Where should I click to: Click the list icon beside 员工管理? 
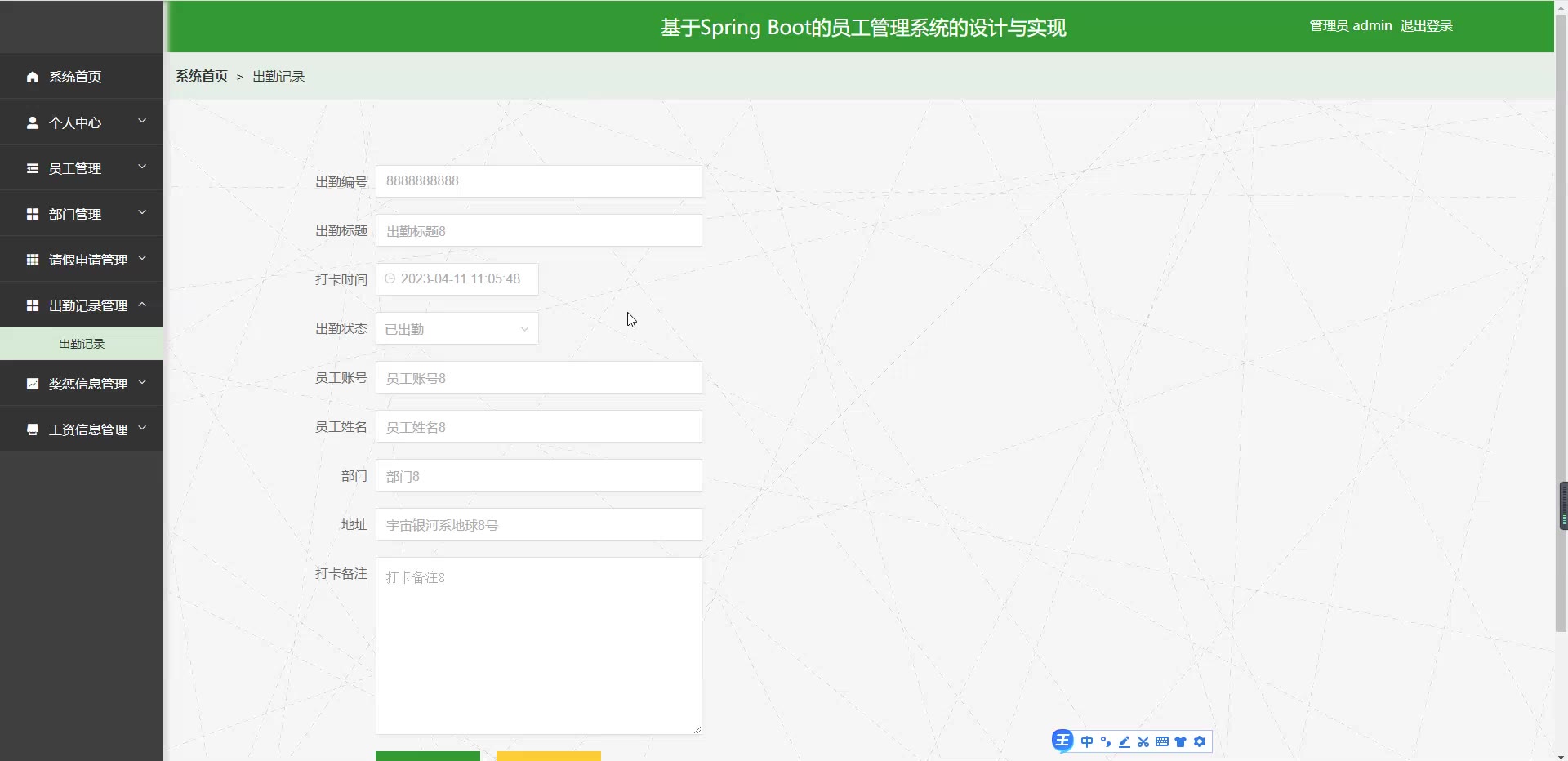33,168
